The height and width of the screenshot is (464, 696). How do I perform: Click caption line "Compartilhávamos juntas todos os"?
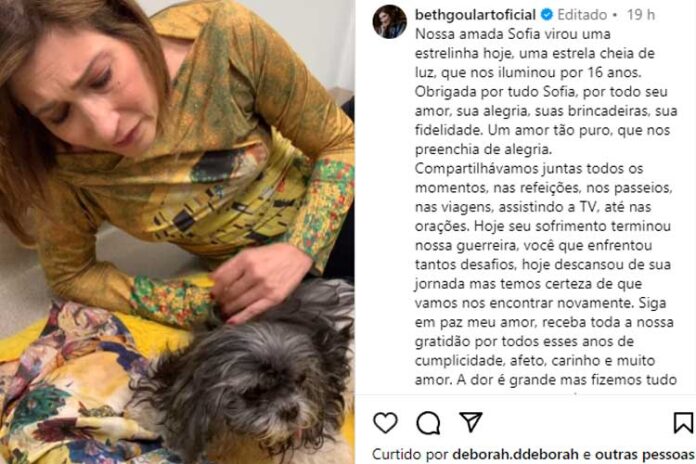[529, 169]
